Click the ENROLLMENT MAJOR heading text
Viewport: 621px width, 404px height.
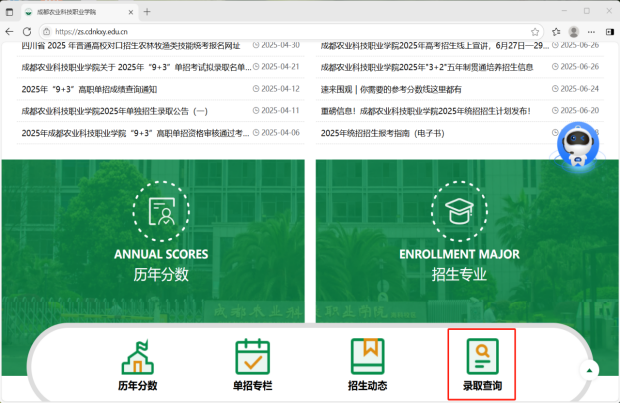pos(459,254)
